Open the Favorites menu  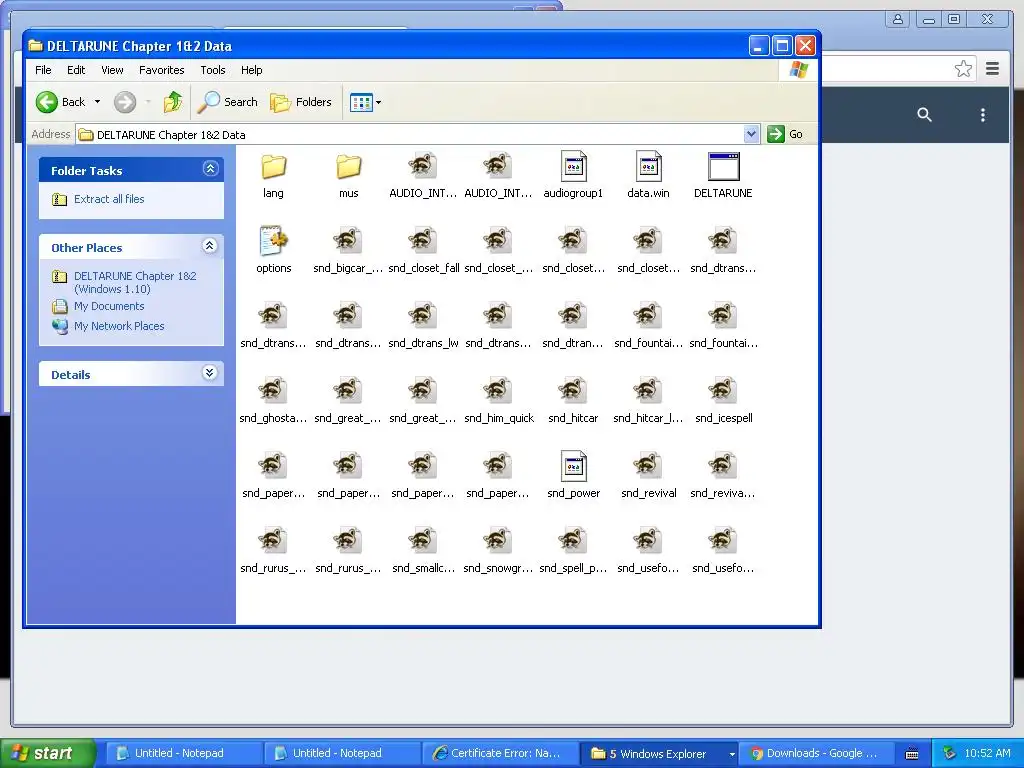161,70
